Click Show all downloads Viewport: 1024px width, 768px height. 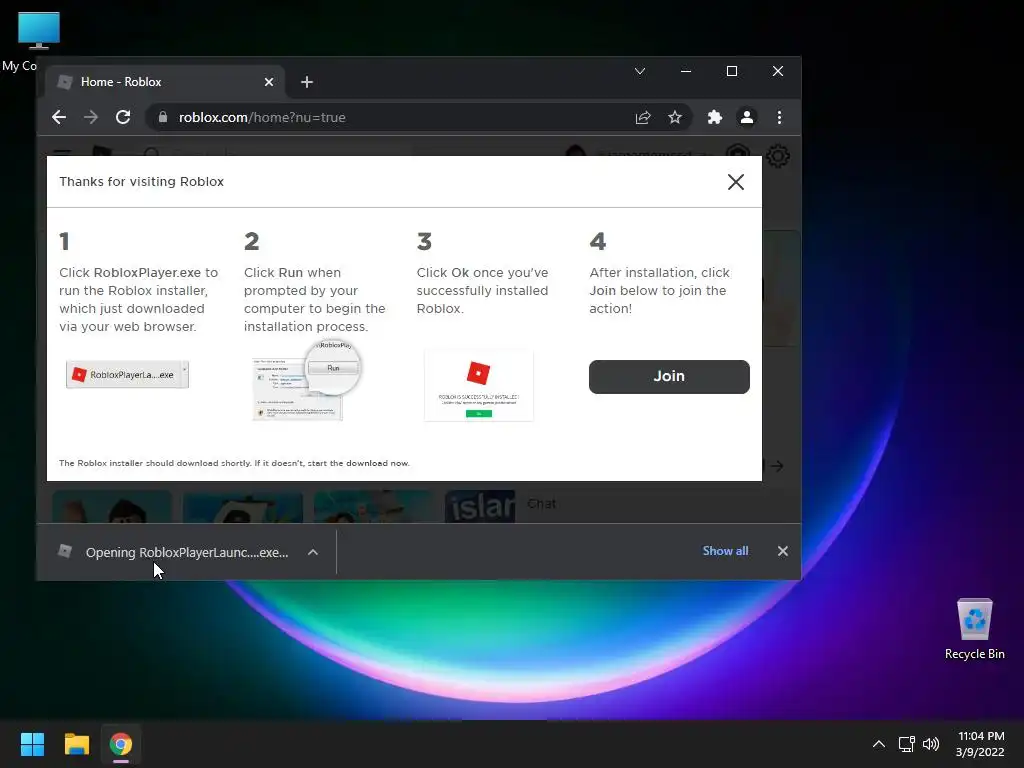726,551
